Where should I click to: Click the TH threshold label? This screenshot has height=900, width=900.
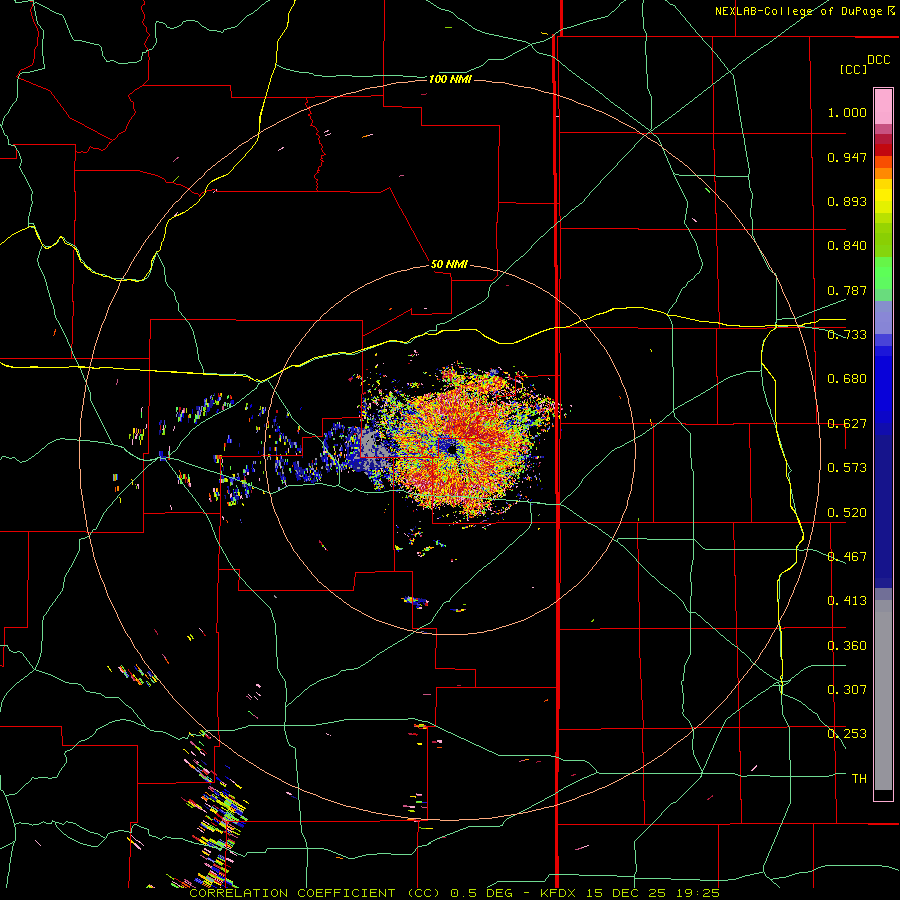pyautogui.click(x=859, y=779)
